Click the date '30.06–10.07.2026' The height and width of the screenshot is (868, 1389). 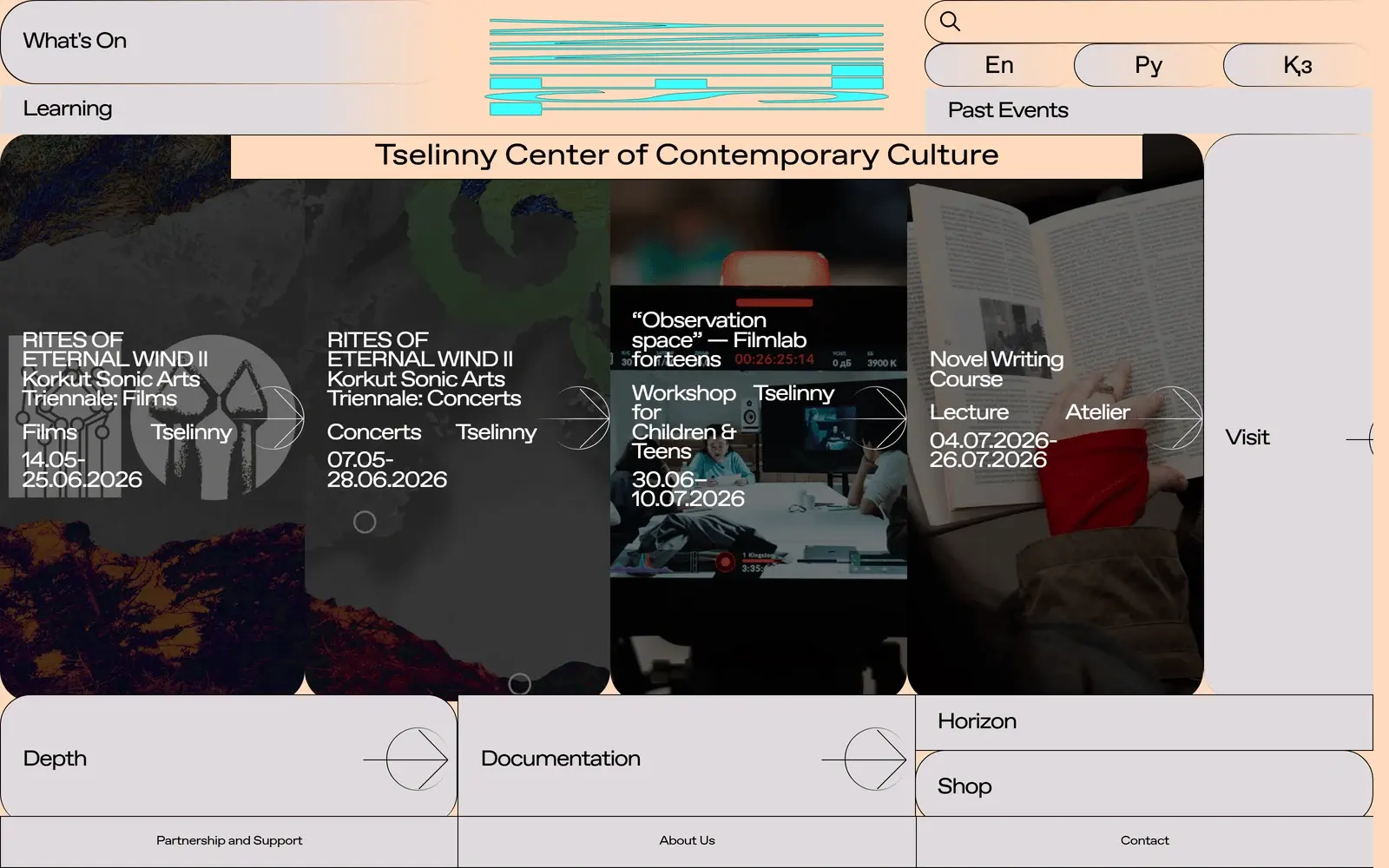point(688,489)
